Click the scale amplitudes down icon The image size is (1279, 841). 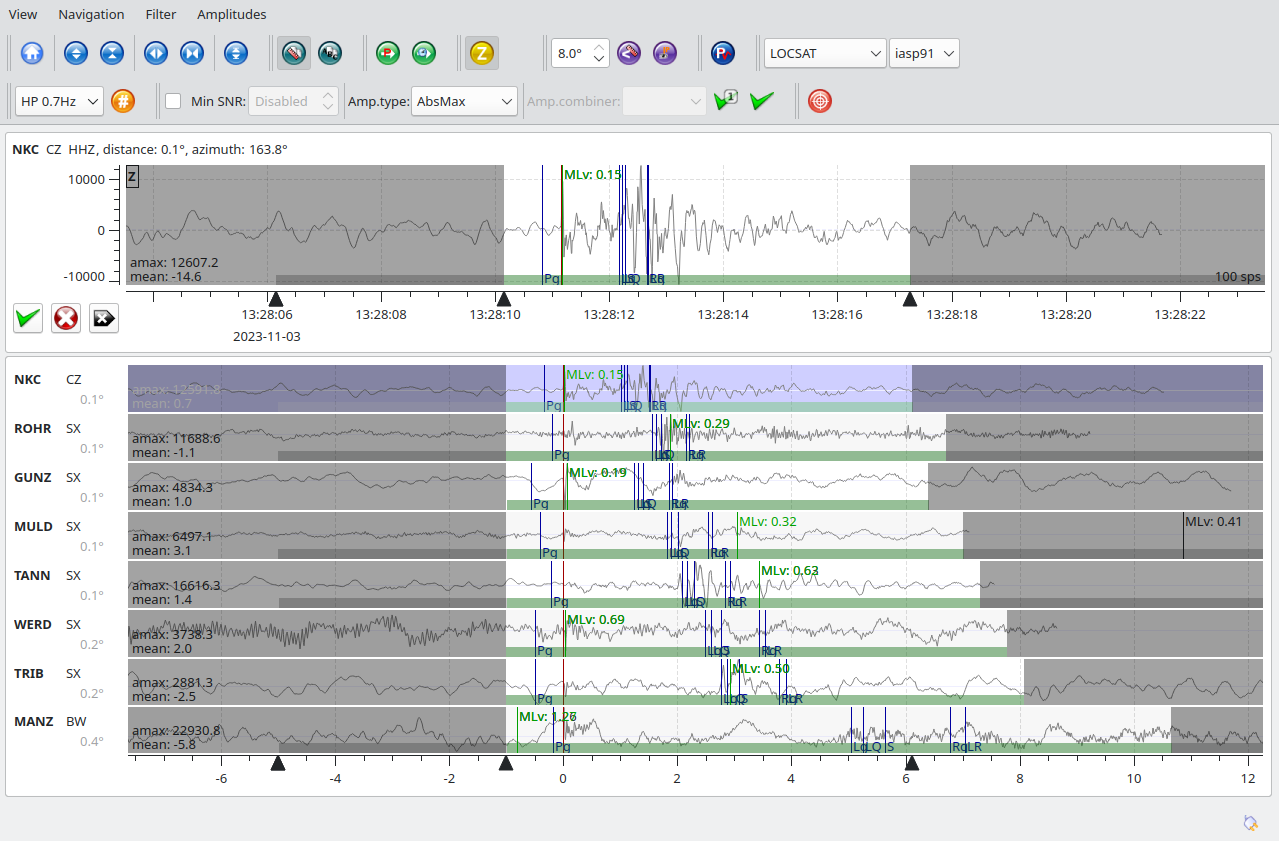pyautogui.click(x=111, y=53)
